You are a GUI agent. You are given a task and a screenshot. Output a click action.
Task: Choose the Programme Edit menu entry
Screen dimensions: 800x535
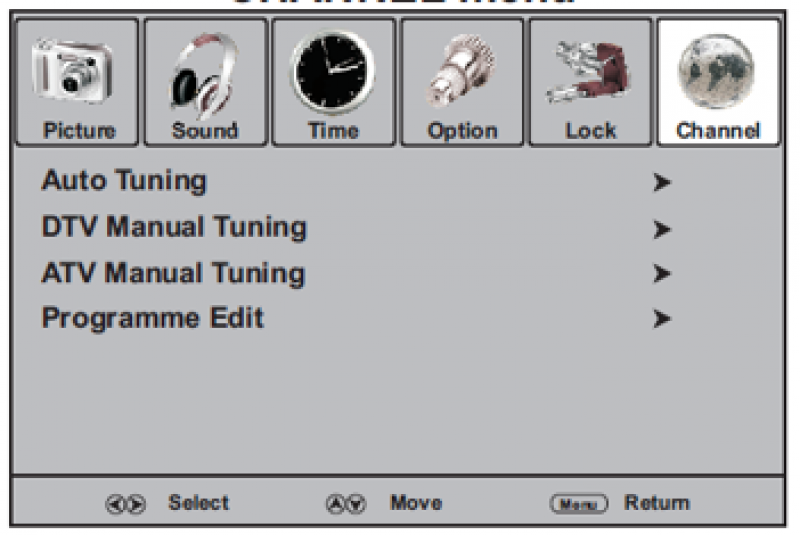point(153,318)
